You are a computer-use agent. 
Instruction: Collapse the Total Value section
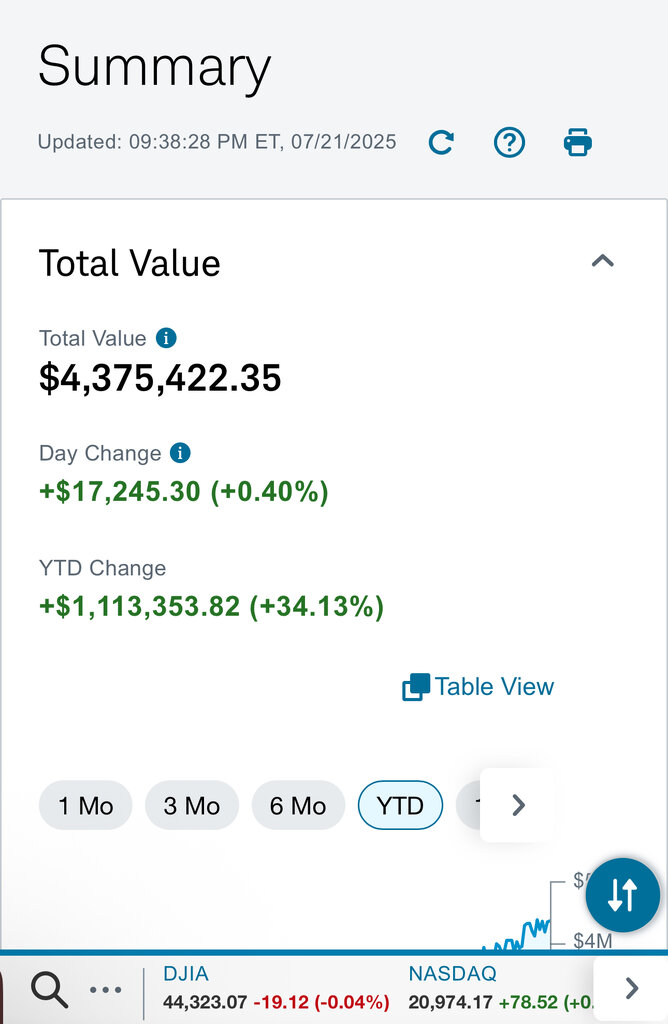tap(602, 262)
